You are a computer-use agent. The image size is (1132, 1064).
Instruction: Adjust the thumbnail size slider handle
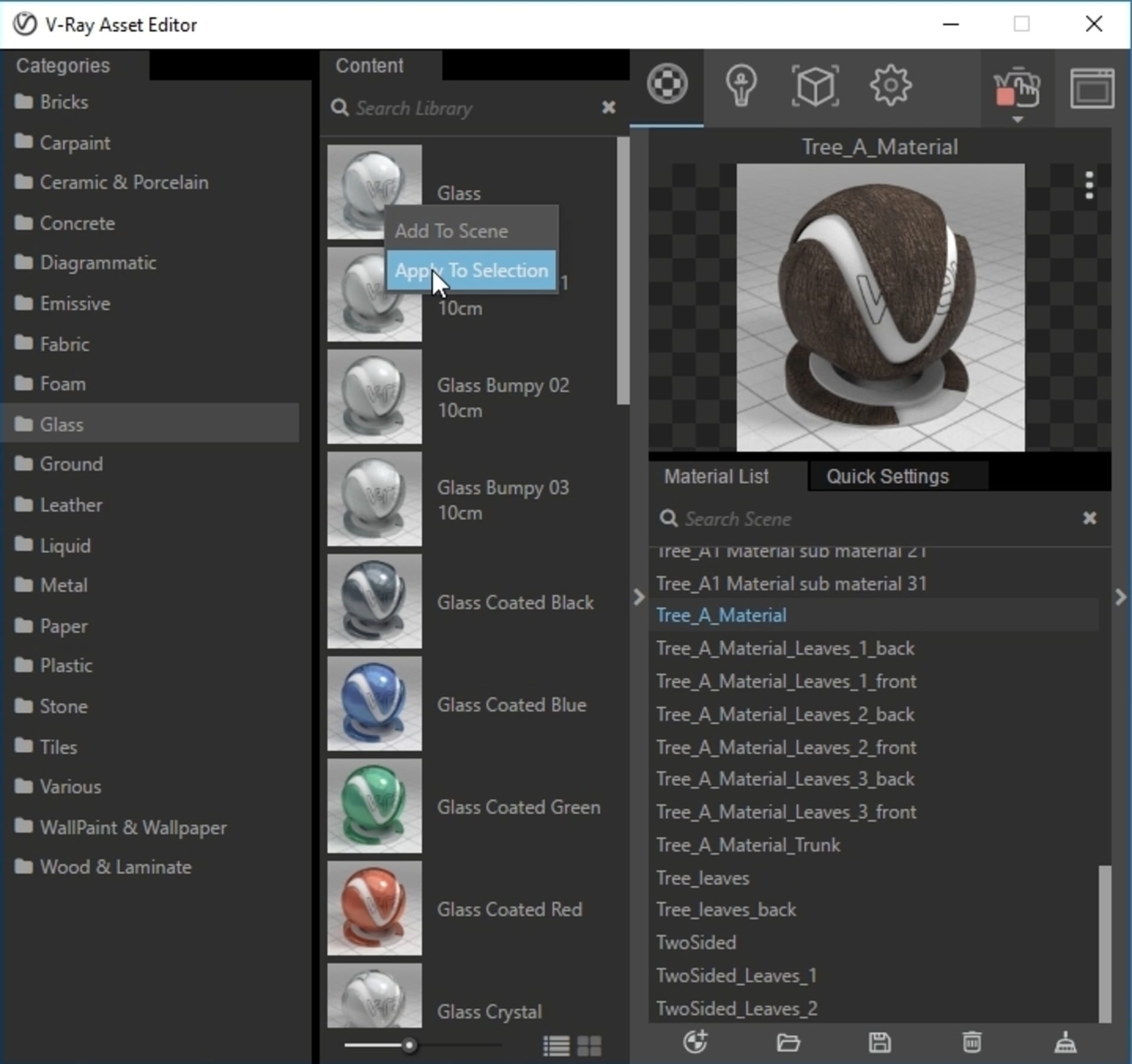(x=409, y=1046)
